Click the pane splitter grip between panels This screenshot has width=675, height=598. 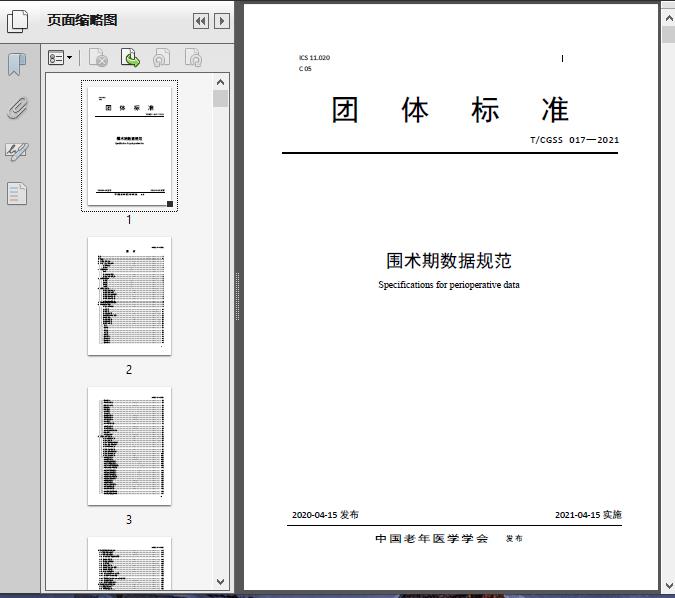[x=237, y=297]
